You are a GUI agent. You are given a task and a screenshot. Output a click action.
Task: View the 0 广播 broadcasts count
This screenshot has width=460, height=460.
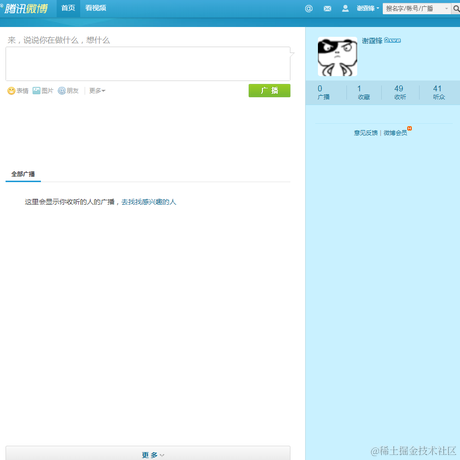[323, 92]
